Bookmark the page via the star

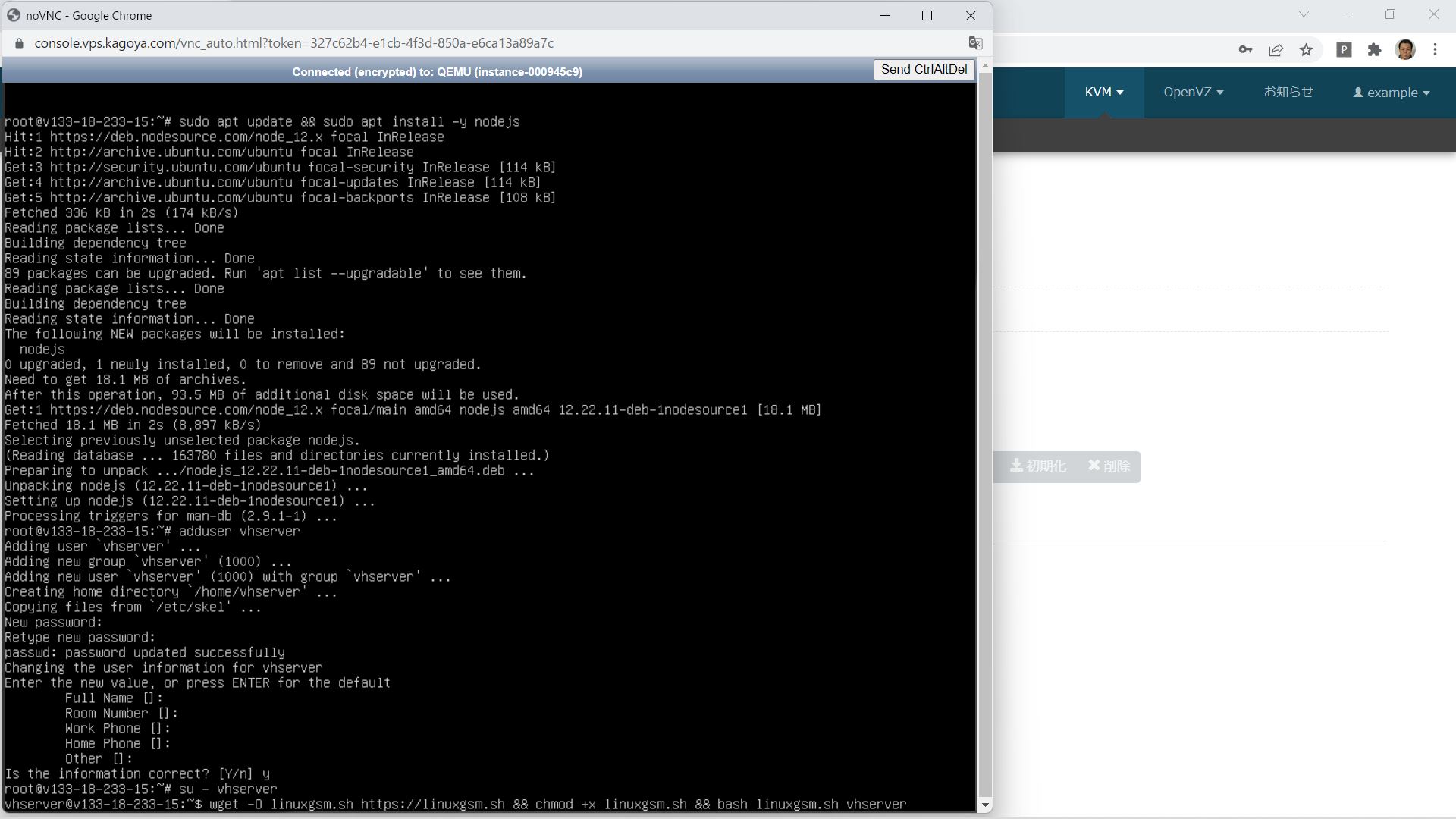(1306, 49)
